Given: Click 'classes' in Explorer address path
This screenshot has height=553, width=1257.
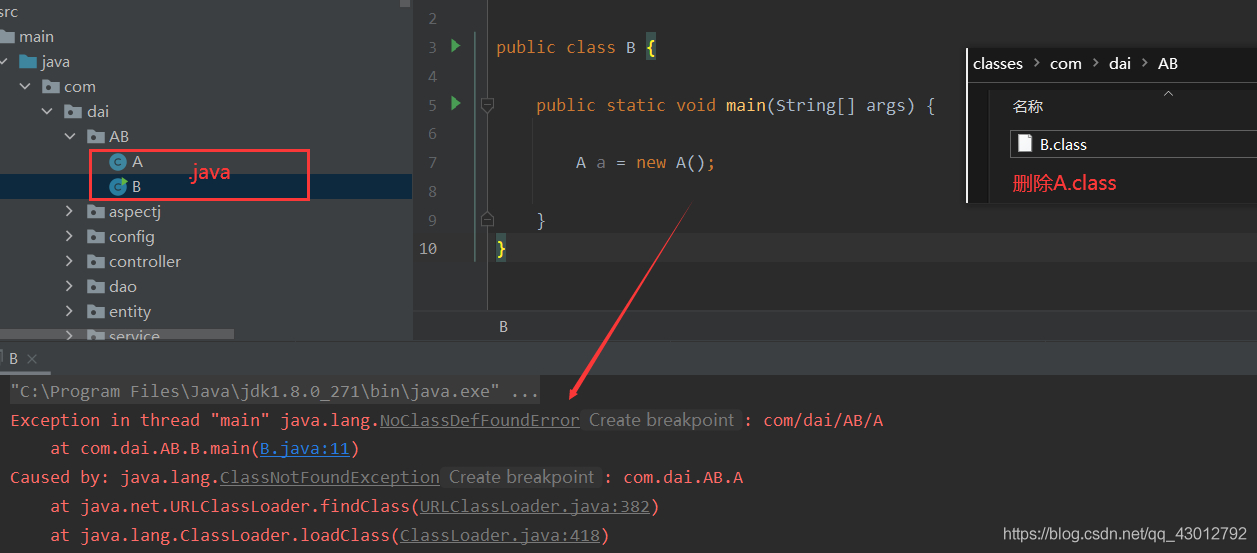Looking at the screenshot, I should [998, 63].
